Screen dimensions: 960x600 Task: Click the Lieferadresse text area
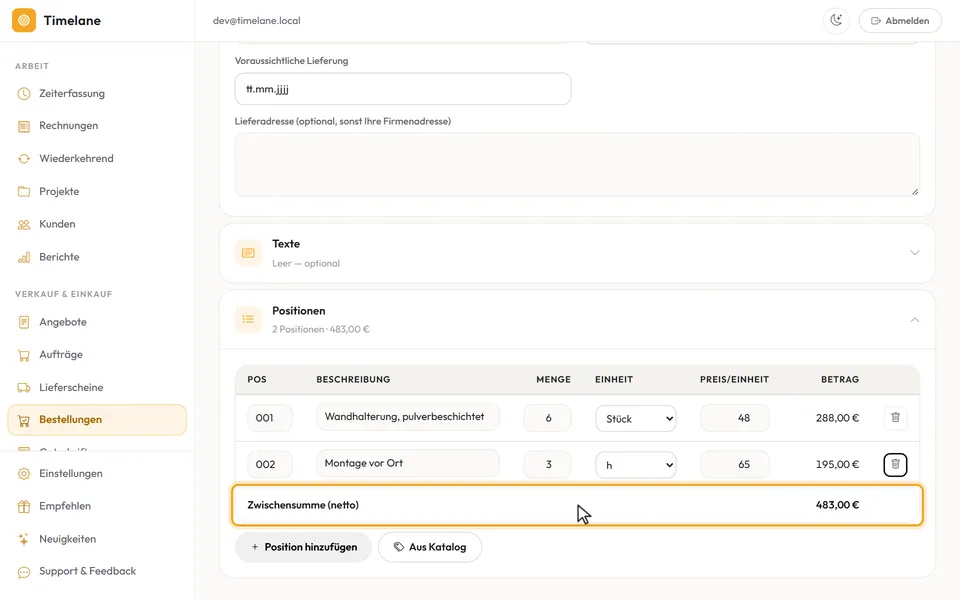point(577,165)
